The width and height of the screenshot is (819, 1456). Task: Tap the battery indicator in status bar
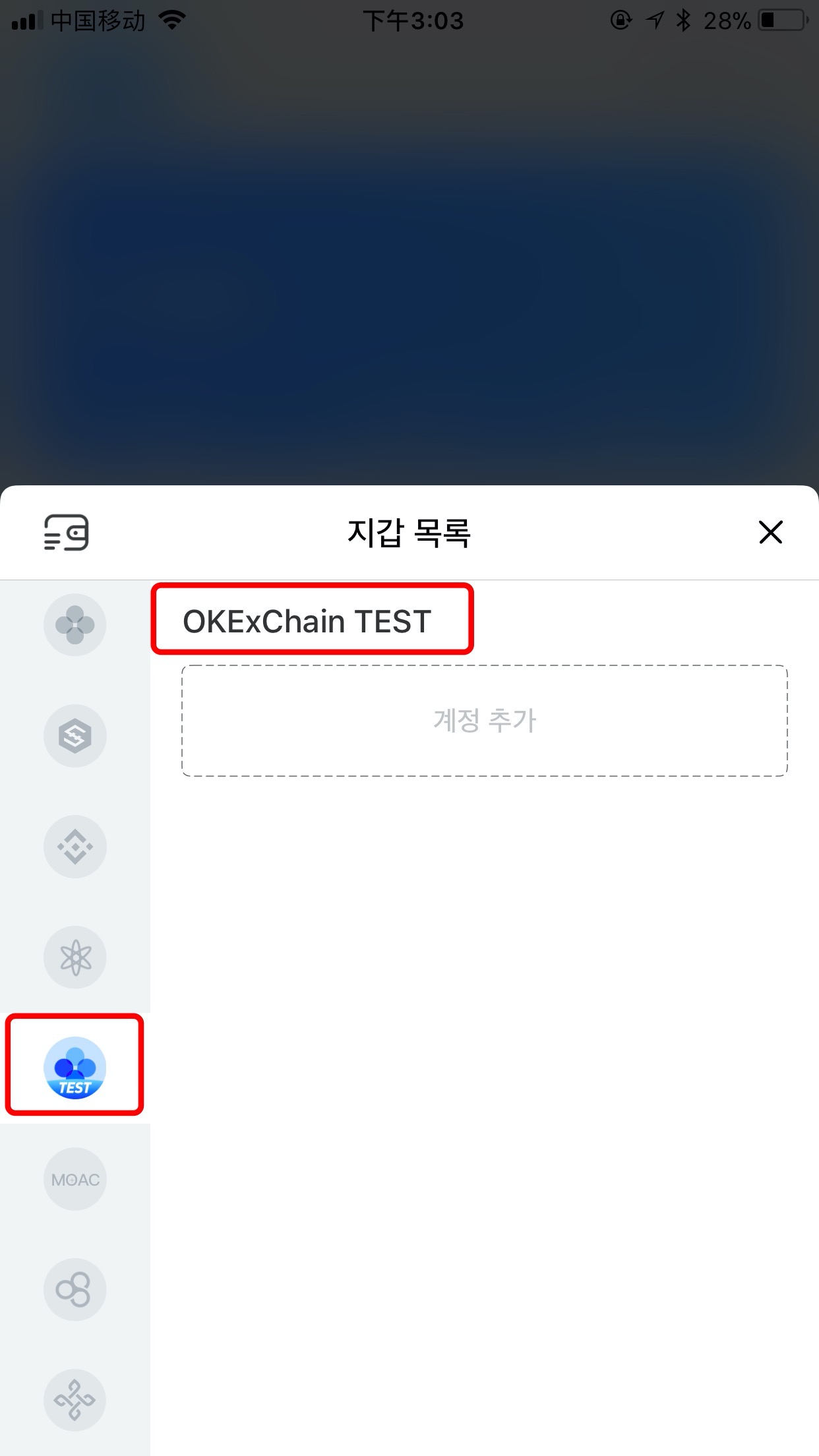click(x=783, y=20)
